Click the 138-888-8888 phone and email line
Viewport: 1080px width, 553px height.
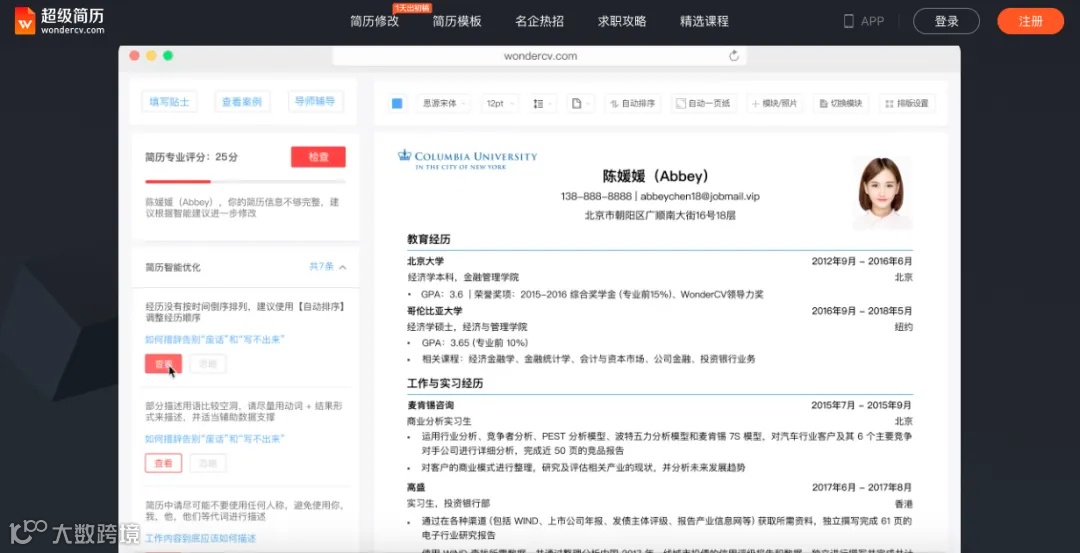click(660, 196)
